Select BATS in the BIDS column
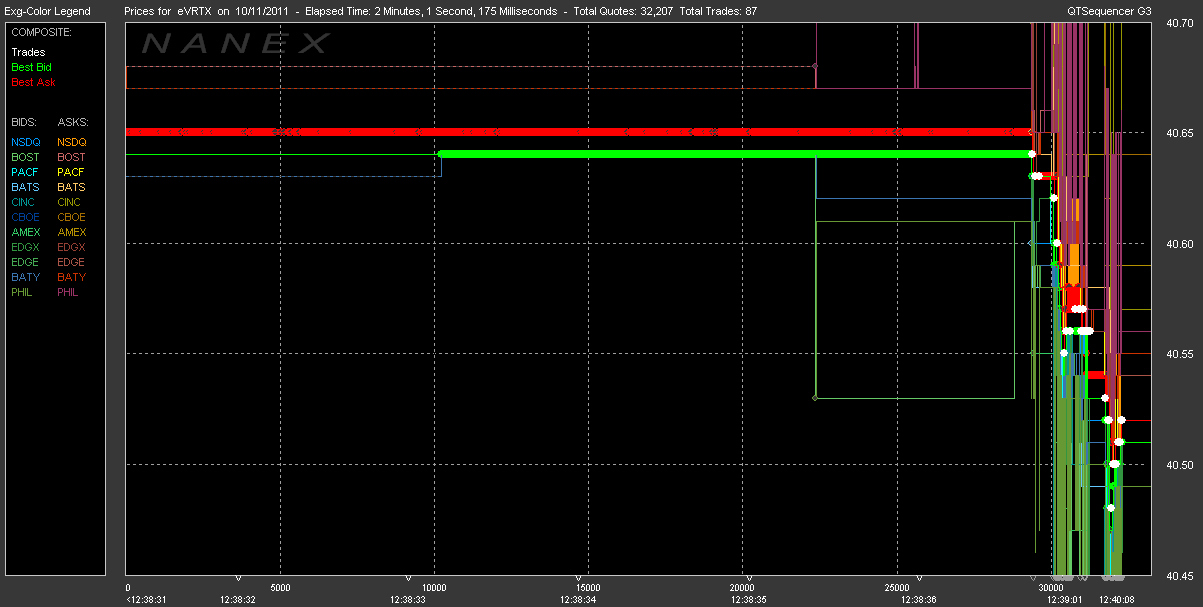Image resolution: width=1203 pixels, height=607 pixels. coord(26,187)
